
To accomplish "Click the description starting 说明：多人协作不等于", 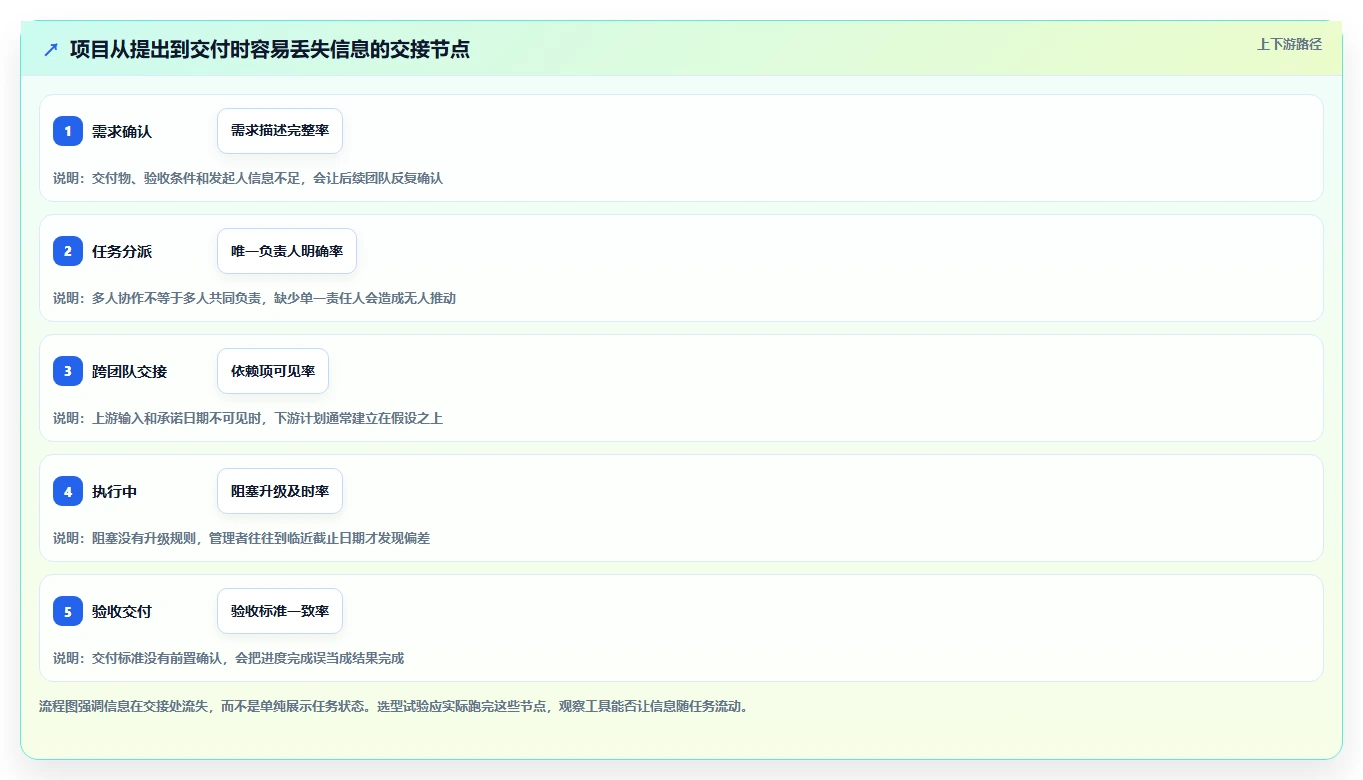I will 255,298.
